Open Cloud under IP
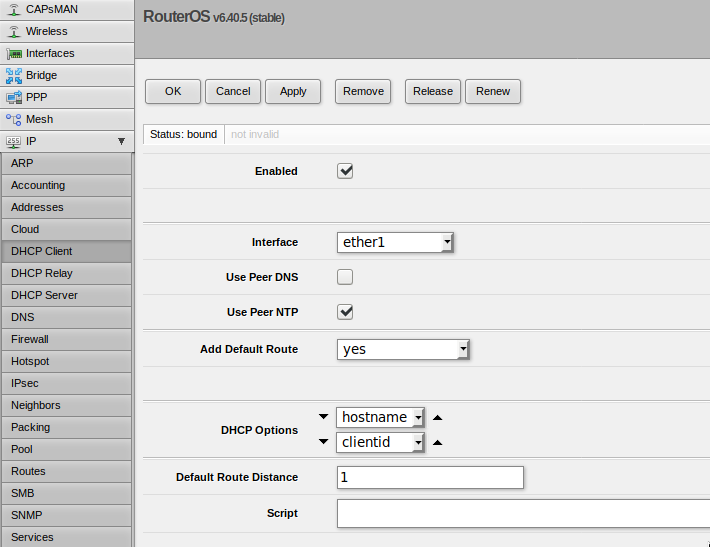 click(x=67, y=229)
